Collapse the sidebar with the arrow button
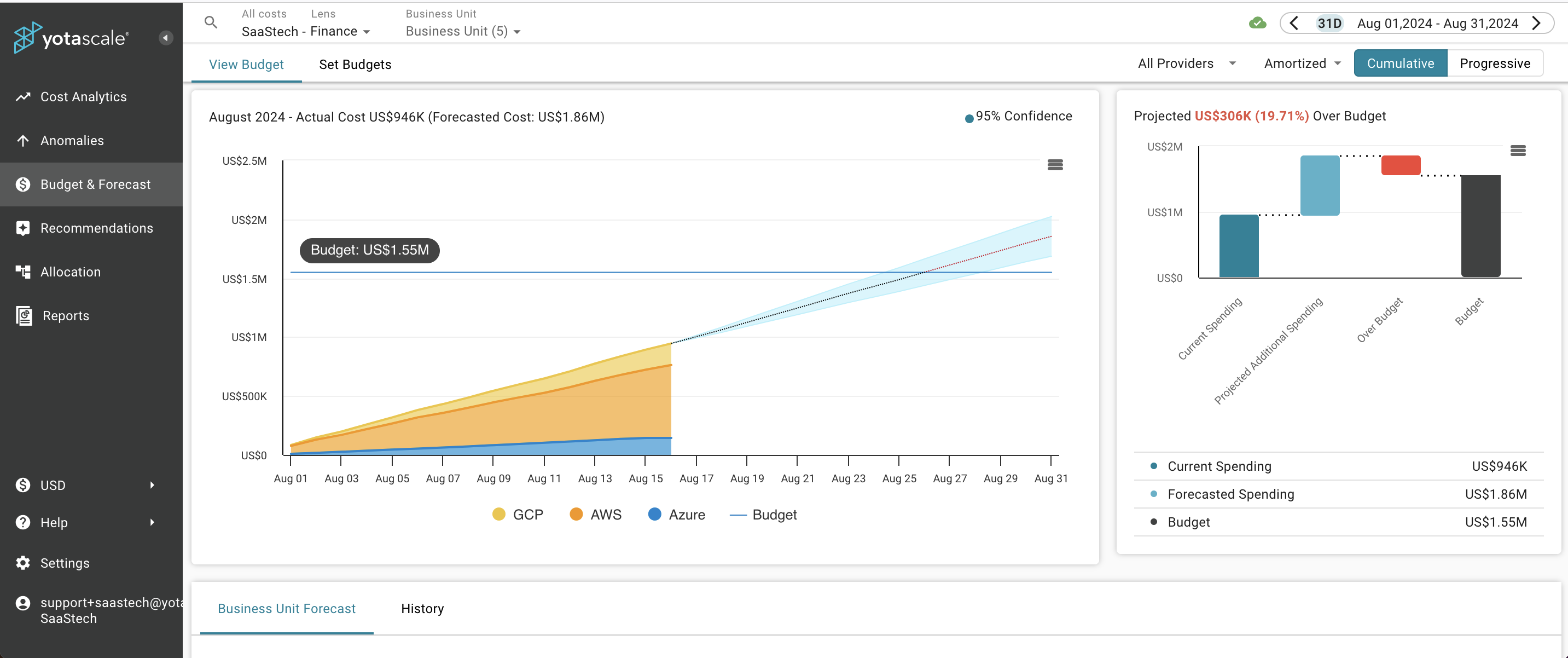 pos(166,38)
